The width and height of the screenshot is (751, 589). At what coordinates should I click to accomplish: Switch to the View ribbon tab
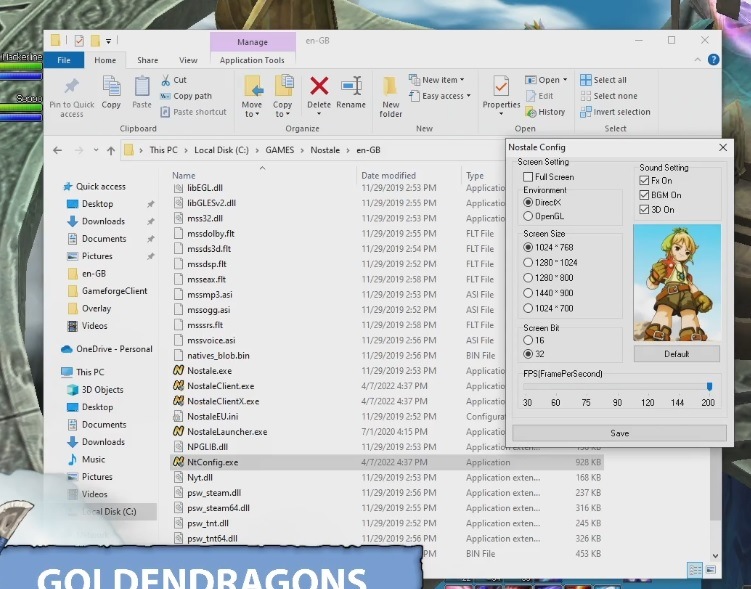(x=188, y=60)
